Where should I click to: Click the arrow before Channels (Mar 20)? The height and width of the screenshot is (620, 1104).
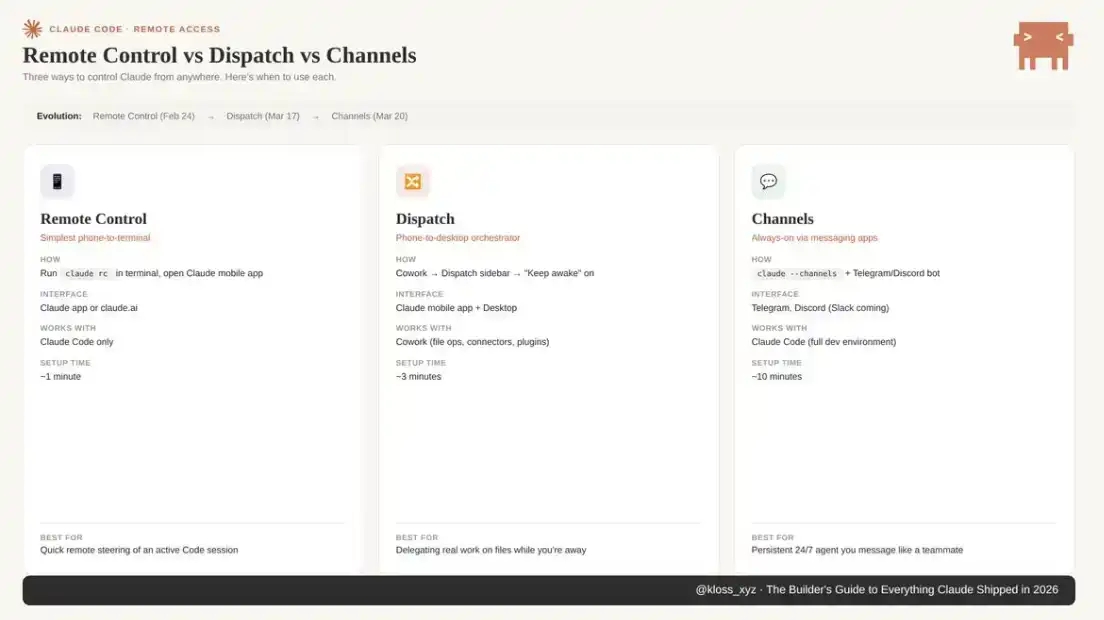tap(316, 117)
